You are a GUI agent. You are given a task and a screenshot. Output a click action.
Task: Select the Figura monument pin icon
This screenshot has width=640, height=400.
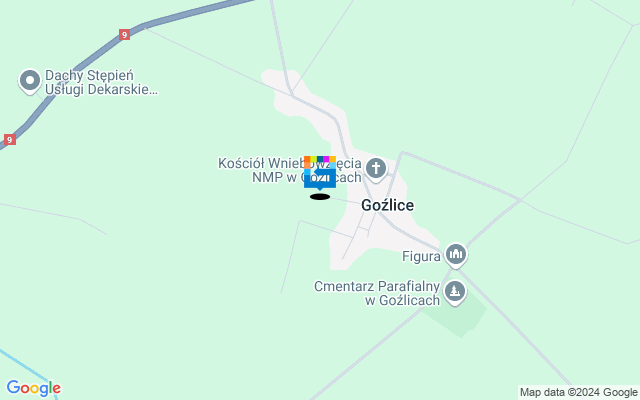[x=456, y=256]
